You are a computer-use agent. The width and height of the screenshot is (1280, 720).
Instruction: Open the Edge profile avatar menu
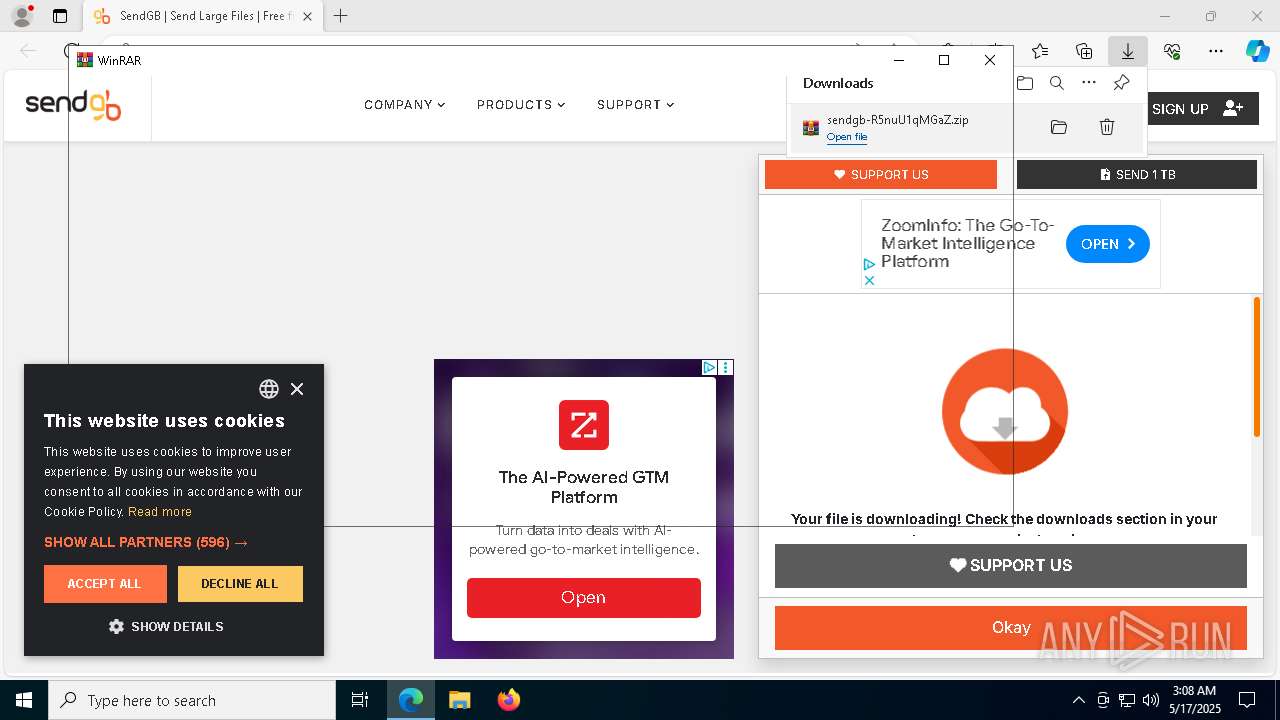coord(22,16)
